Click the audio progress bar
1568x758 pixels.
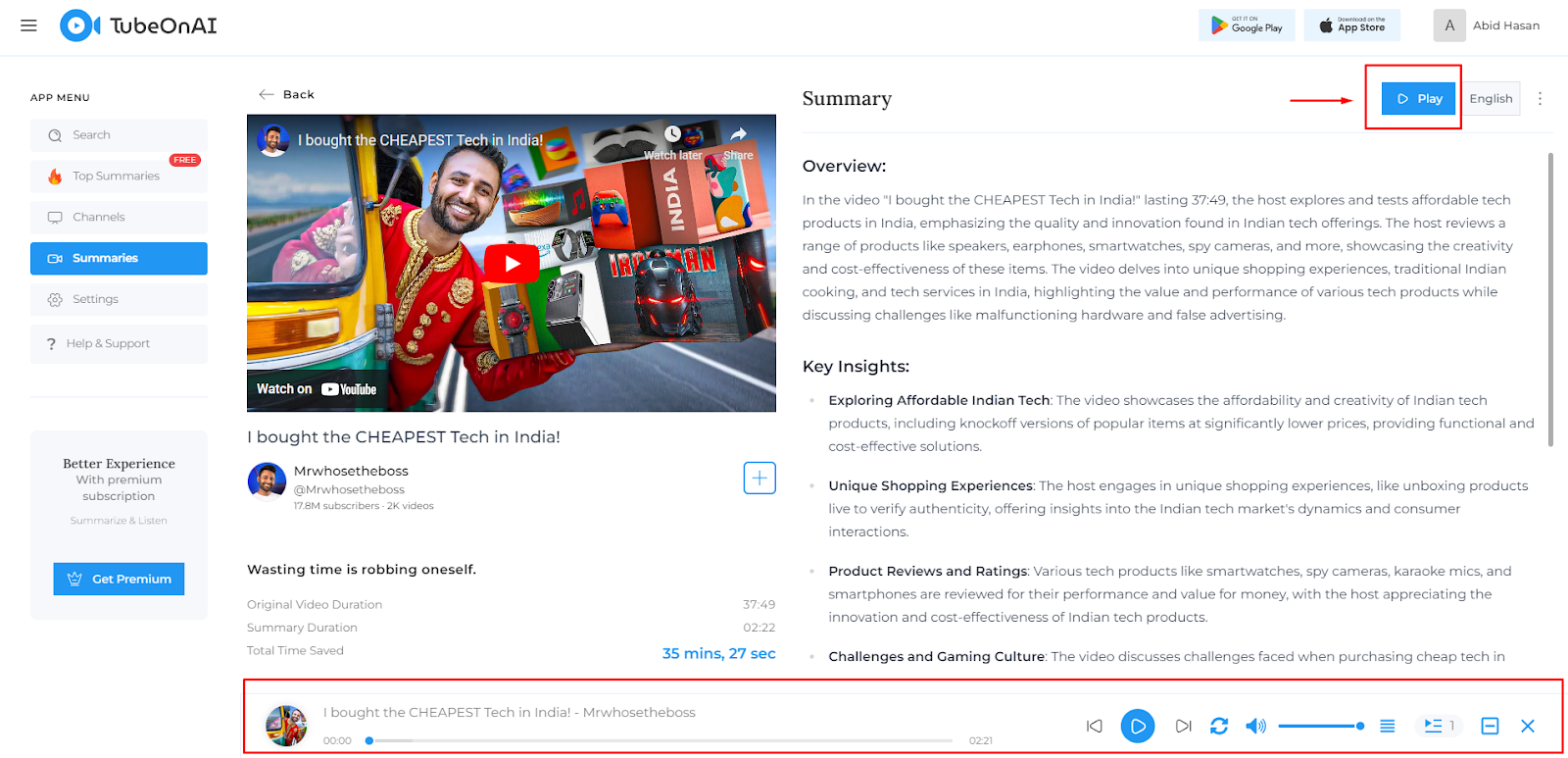point(659,740)
